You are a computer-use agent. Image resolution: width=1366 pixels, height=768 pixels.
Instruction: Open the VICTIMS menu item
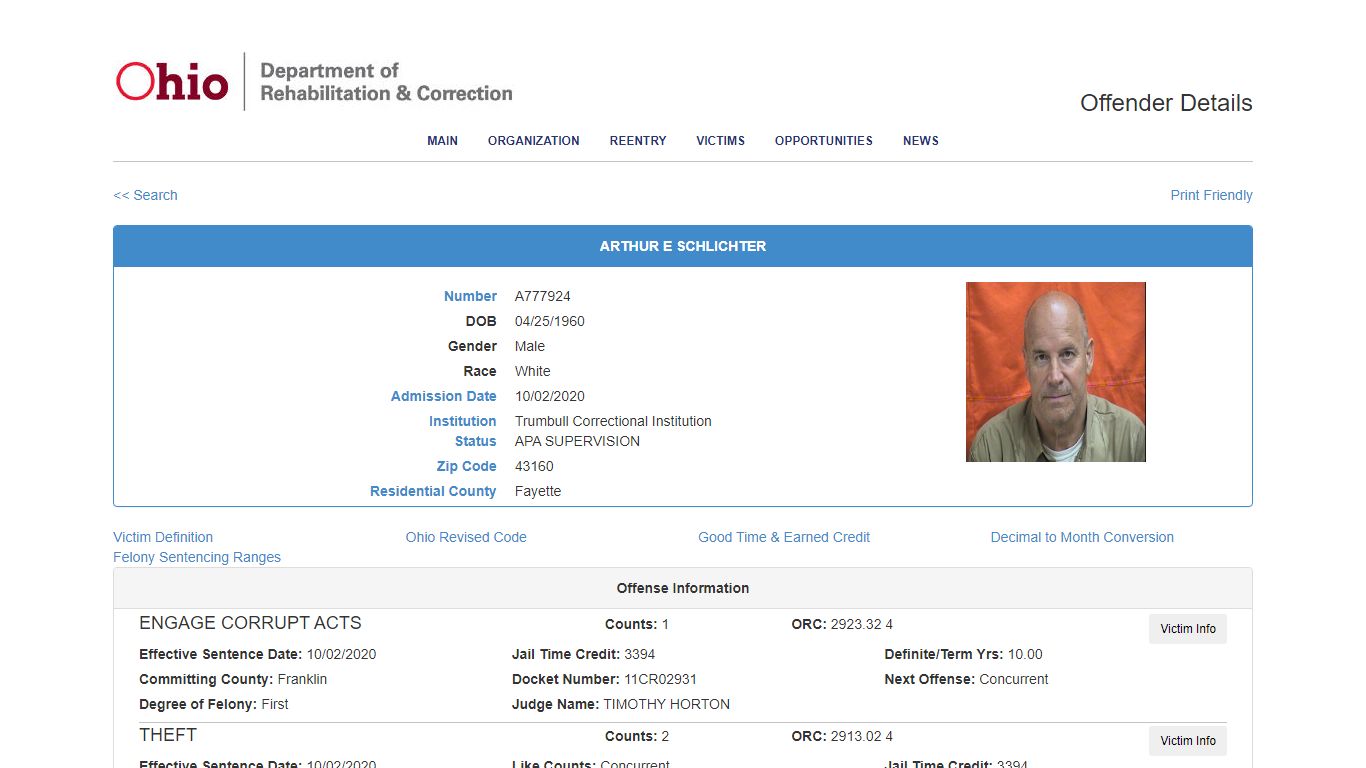point(720,141)
